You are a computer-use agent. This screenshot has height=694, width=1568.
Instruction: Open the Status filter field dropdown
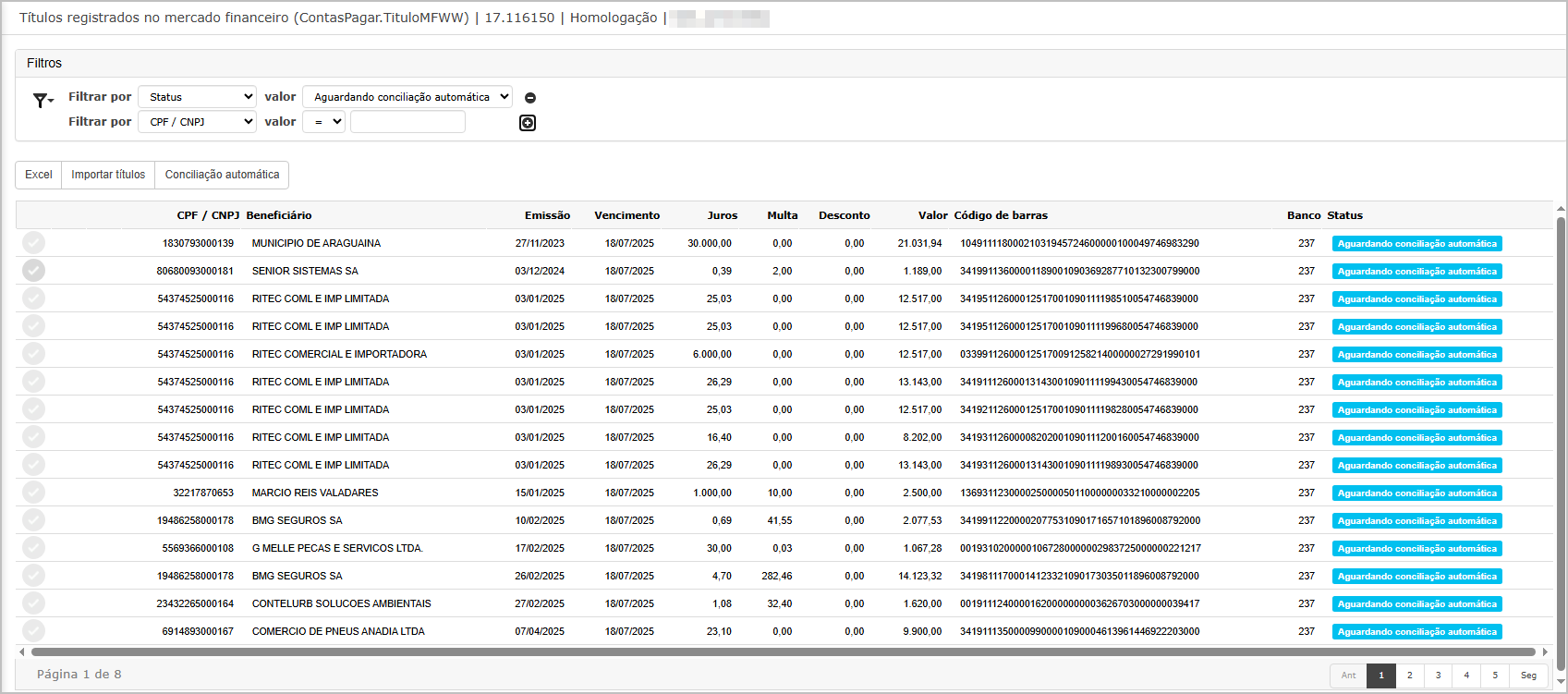tap(197, 97)
